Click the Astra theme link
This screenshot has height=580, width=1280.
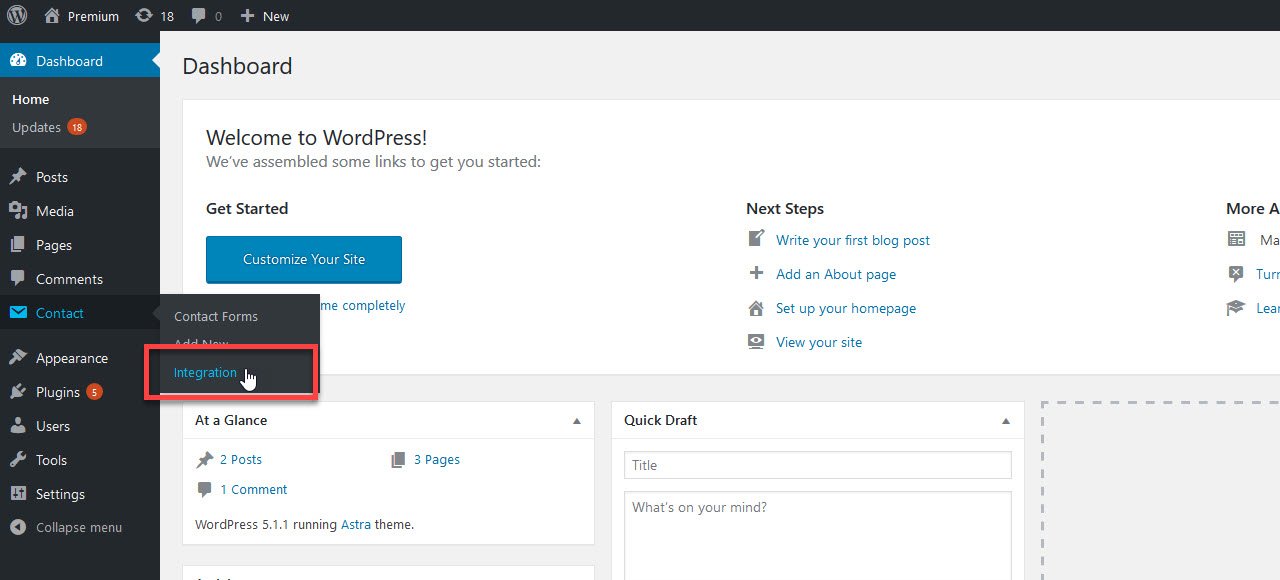355,524
